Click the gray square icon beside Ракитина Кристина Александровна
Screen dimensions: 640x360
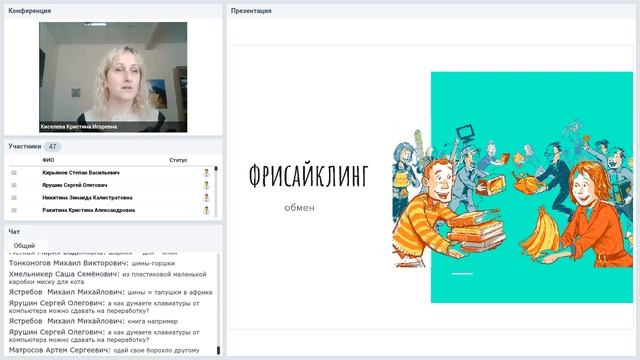(14, 210)
